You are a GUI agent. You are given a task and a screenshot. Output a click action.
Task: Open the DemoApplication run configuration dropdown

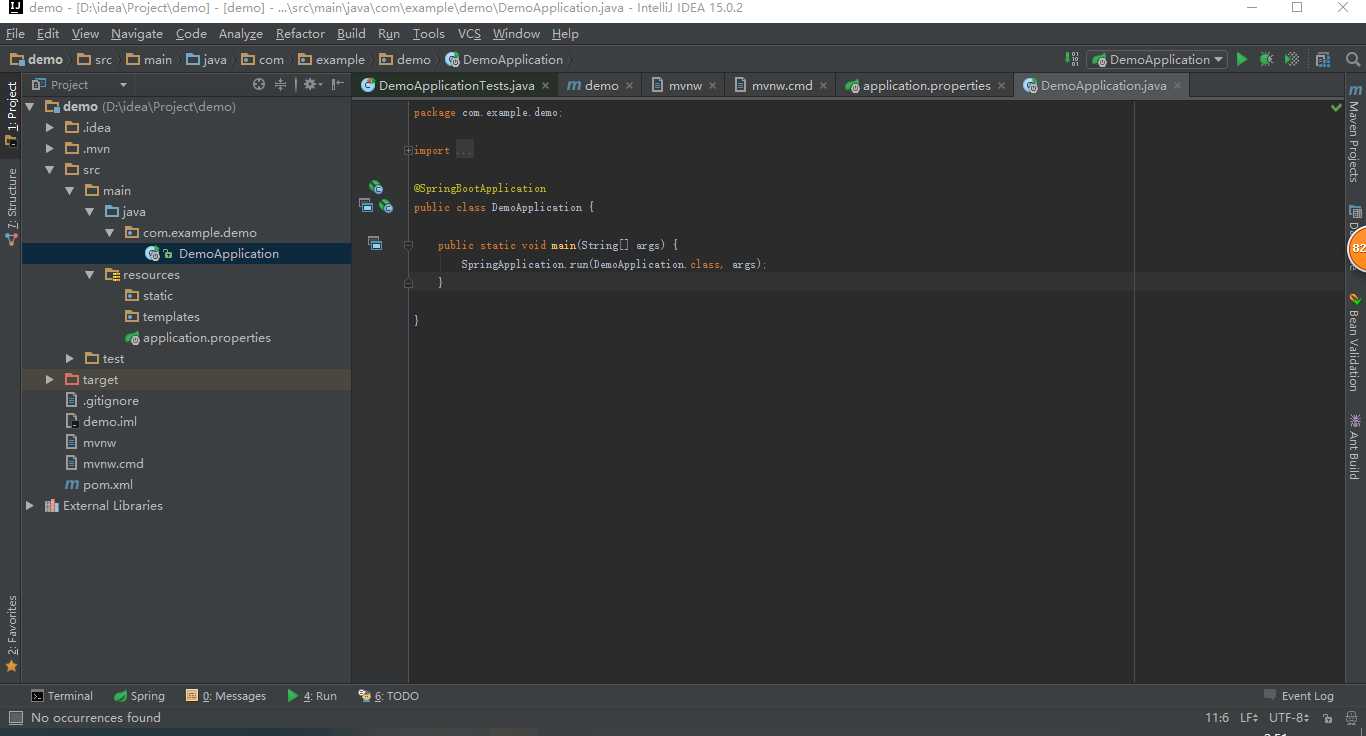point(1157,59)
